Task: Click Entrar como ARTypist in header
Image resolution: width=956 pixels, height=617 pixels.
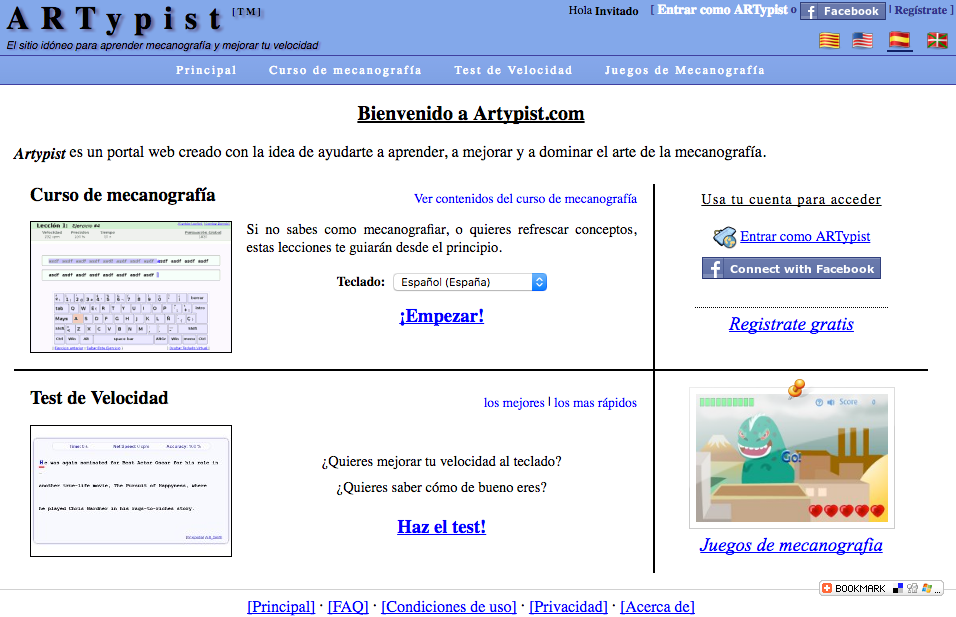Action: [x=722, y=10]
